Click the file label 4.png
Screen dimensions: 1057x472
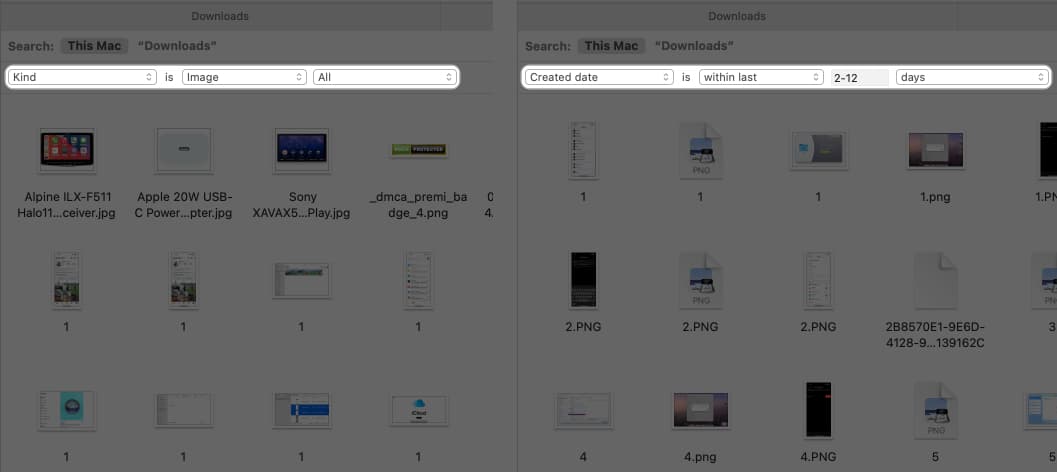(x=700, y=456)
